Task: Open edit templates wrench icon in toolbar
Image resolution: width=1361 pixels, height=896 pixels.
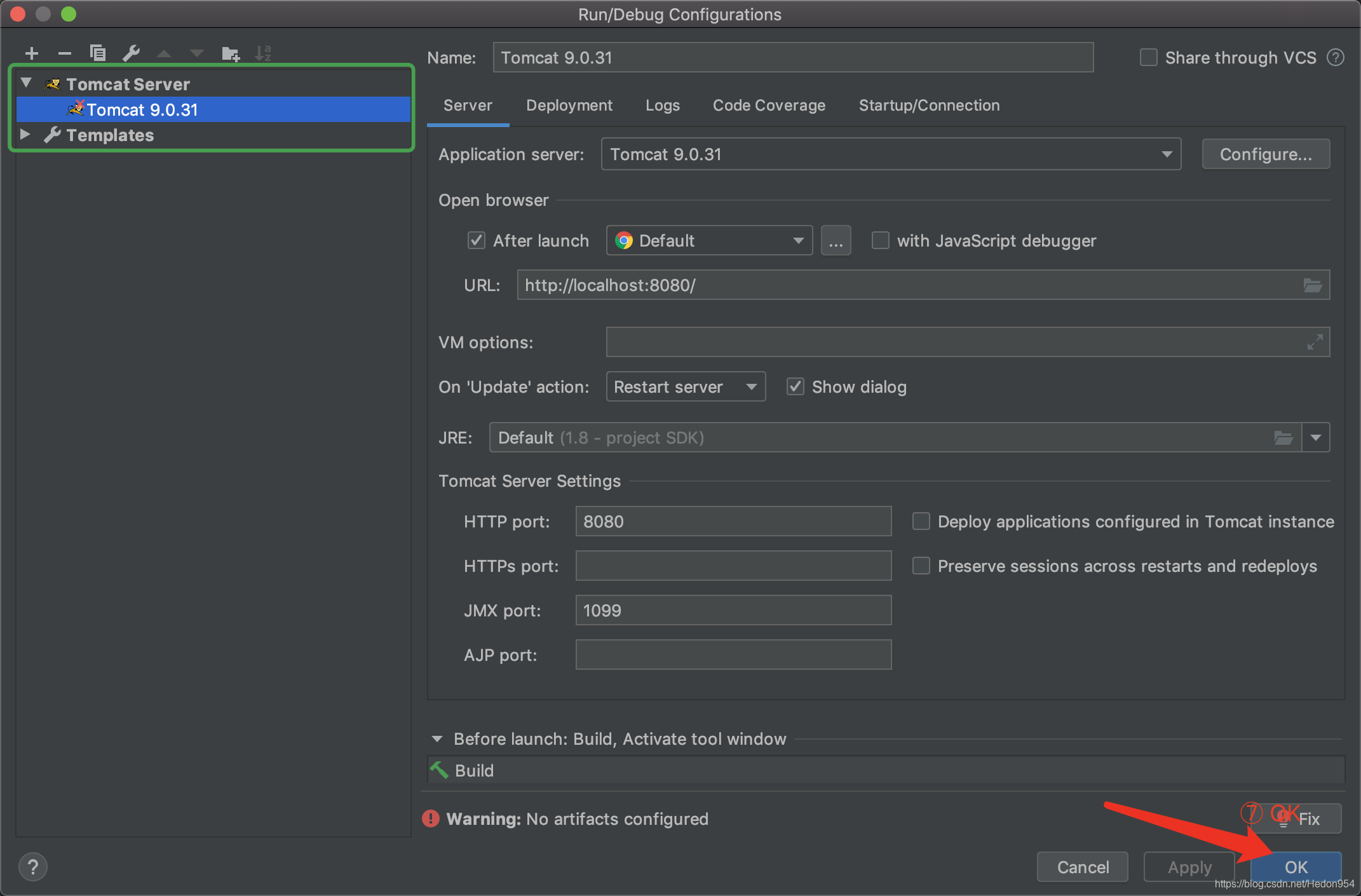Action: click(x=131, y=53)
